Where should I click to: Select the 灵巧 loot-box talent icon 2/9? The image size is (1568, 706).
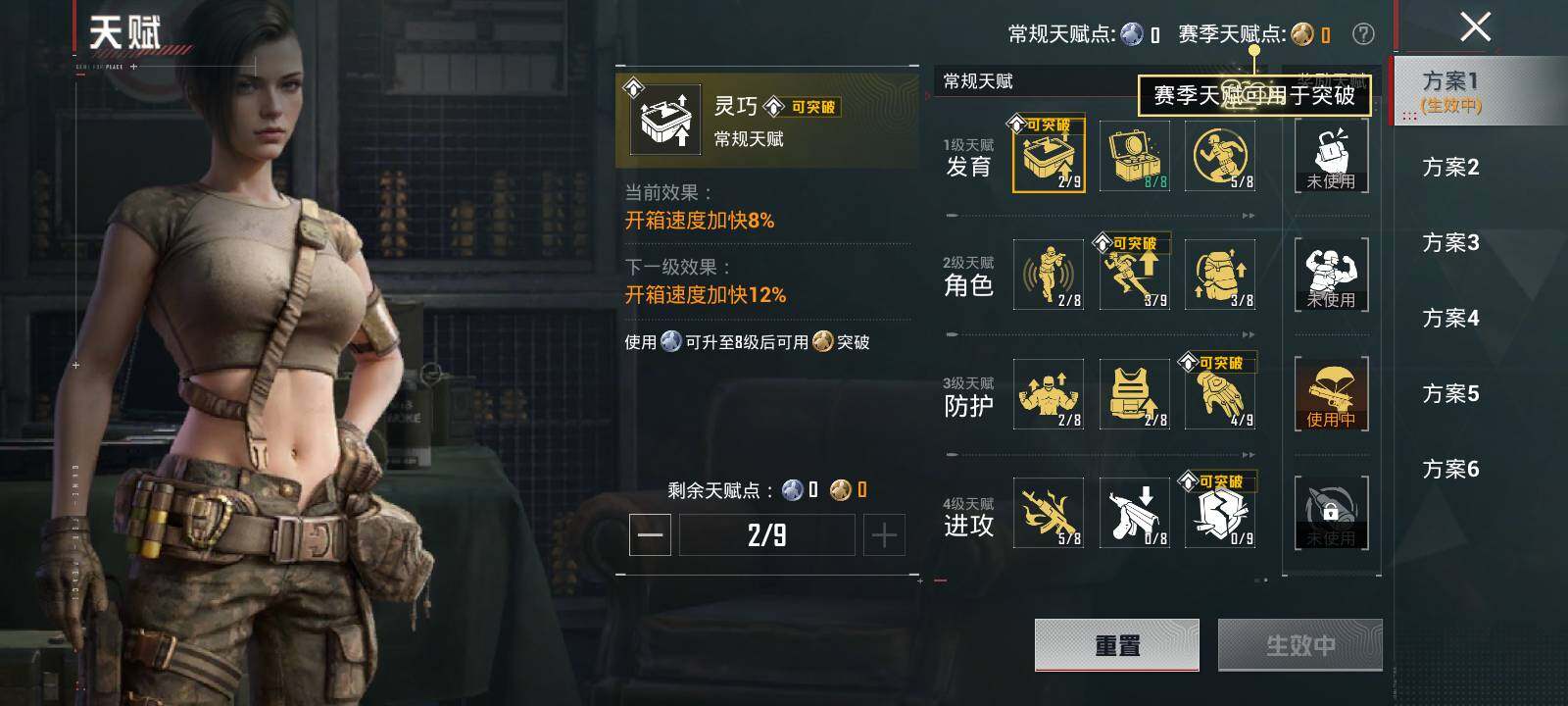click(x=1049, y=156)
